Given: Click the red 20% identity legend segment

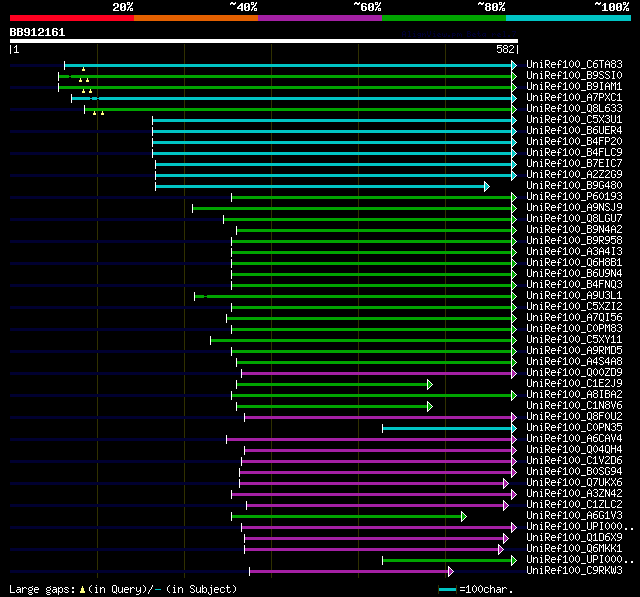Looking at the screenshot, I should (x=72, y=18).
